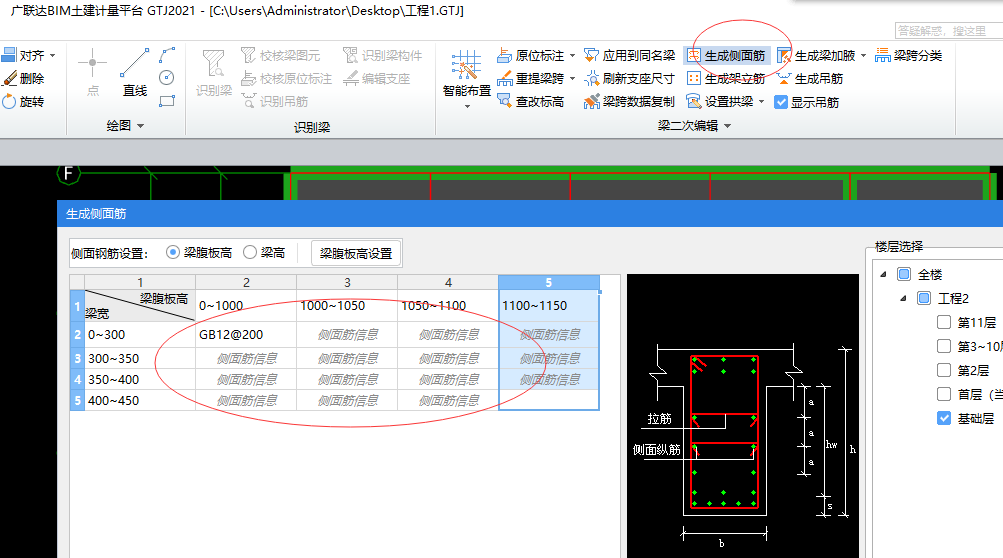Click 梁跨分类 tool
Image resolution: width=1003 pixels, height=558 pixels.
coord(909,56)
